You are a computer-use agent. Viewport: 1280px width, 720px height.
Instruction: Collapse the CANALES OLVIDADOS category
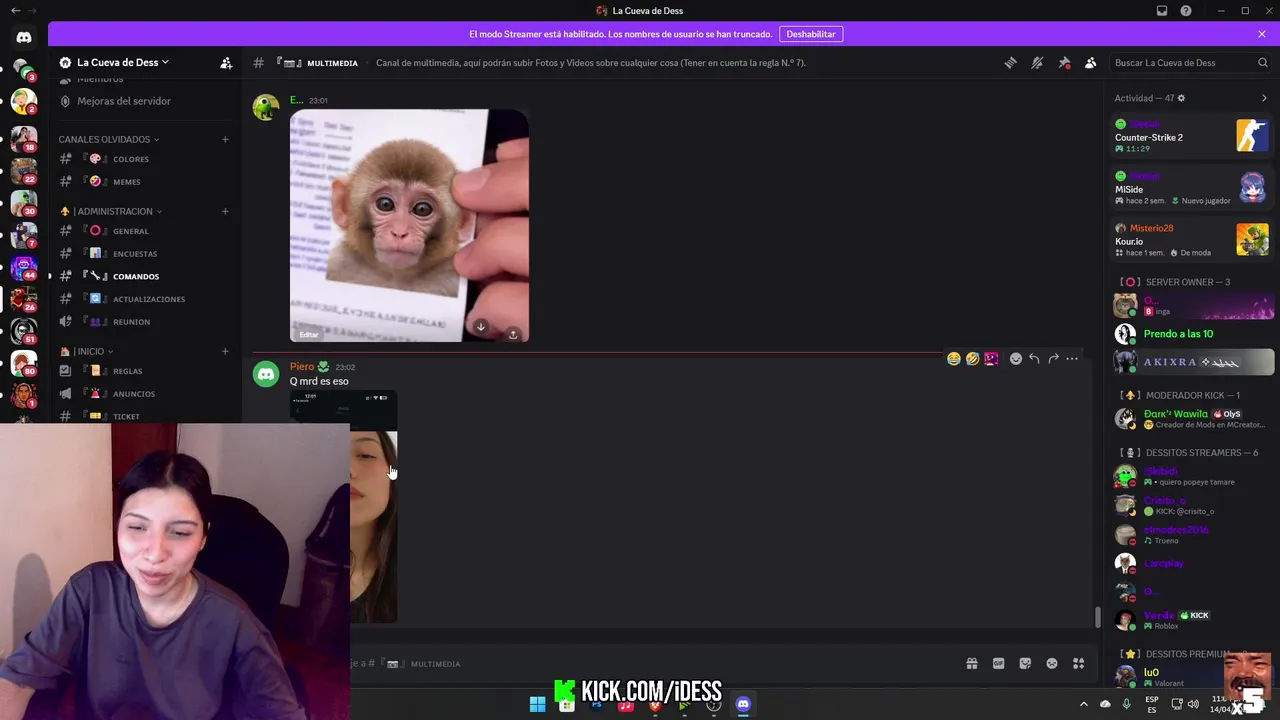[109, 139]
